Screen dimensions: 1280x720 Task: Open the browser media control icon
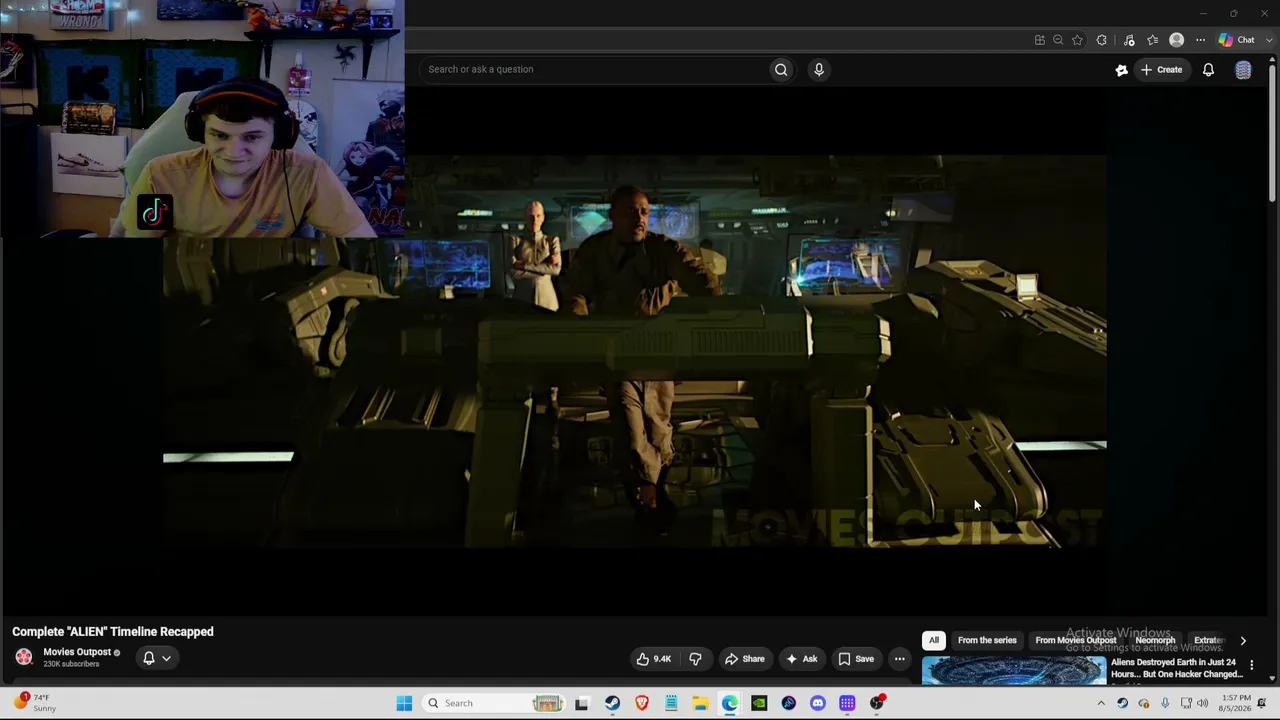(1129, 40)
